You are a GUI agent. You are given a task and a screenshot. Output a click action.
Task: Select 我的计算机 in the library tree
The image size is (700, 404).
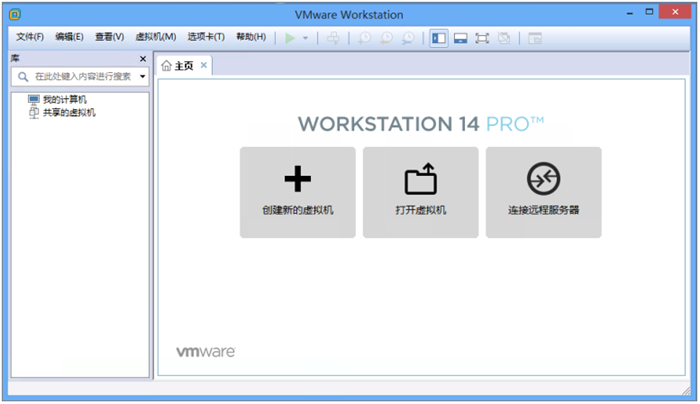pyautogui.click(x=57, y=100)
